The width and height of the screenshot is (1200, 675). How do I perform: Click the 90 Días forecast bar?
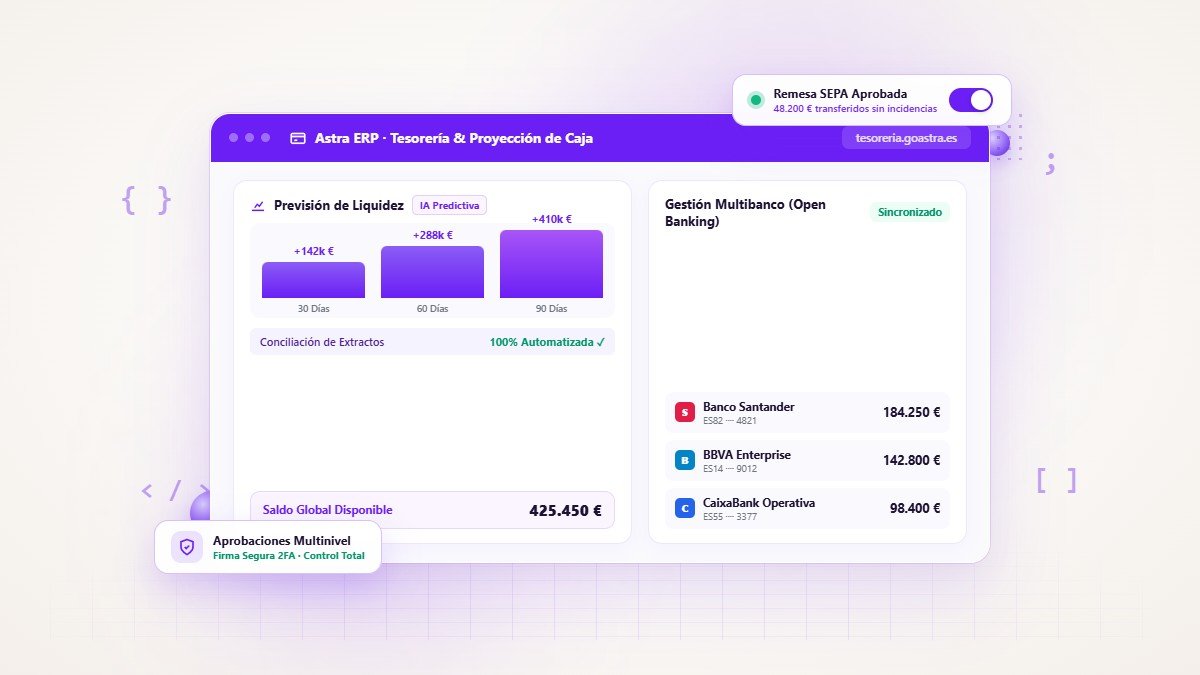point(551,264)
